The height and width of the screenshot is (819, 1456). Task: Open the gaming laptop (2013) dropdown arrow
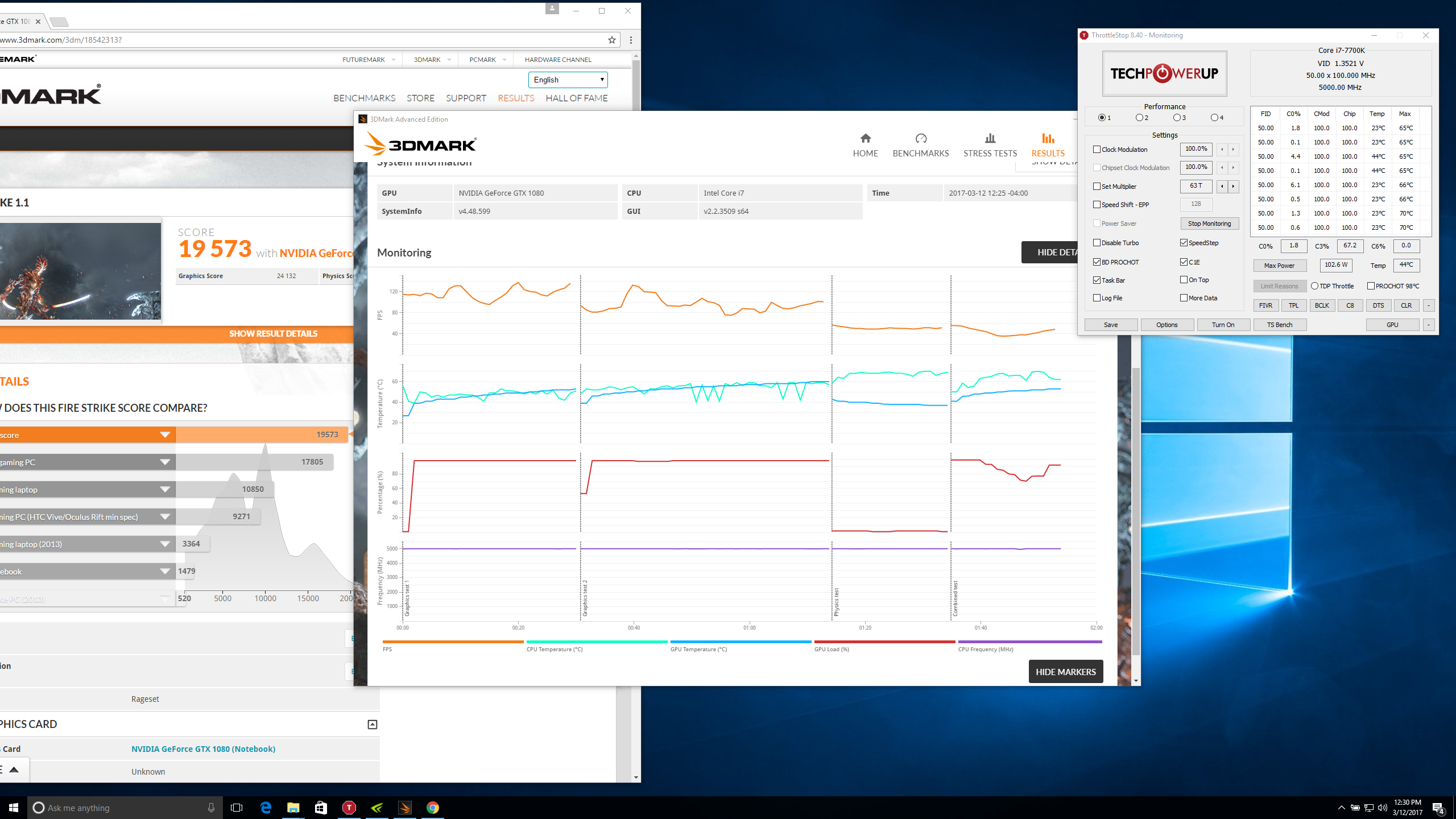[165, 544]
